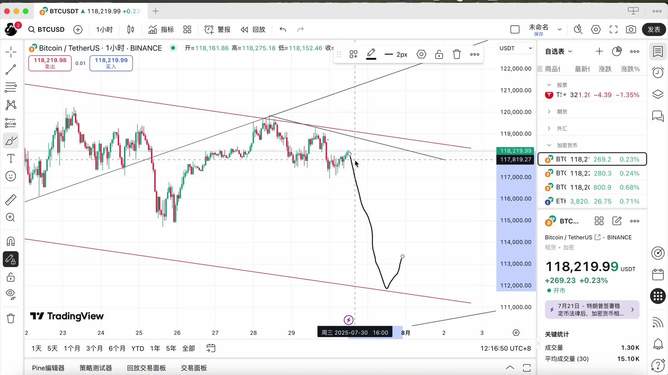The height and width of the screenshot is (375, 668).
Task: Select the YTD date range button
Action: tap(138, 349)
